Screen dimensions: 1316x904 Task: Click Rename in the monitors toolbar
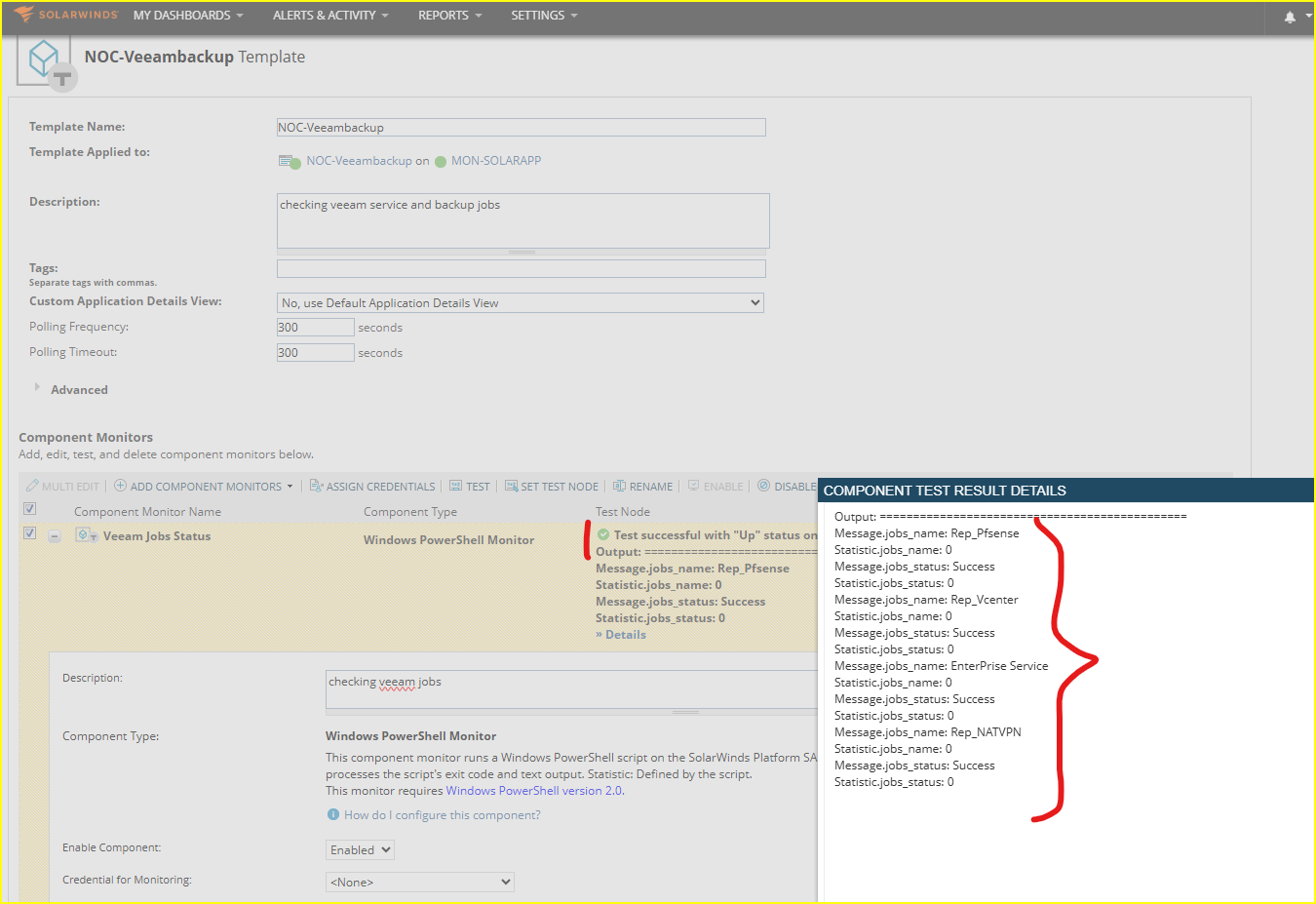tap(642, 486)
